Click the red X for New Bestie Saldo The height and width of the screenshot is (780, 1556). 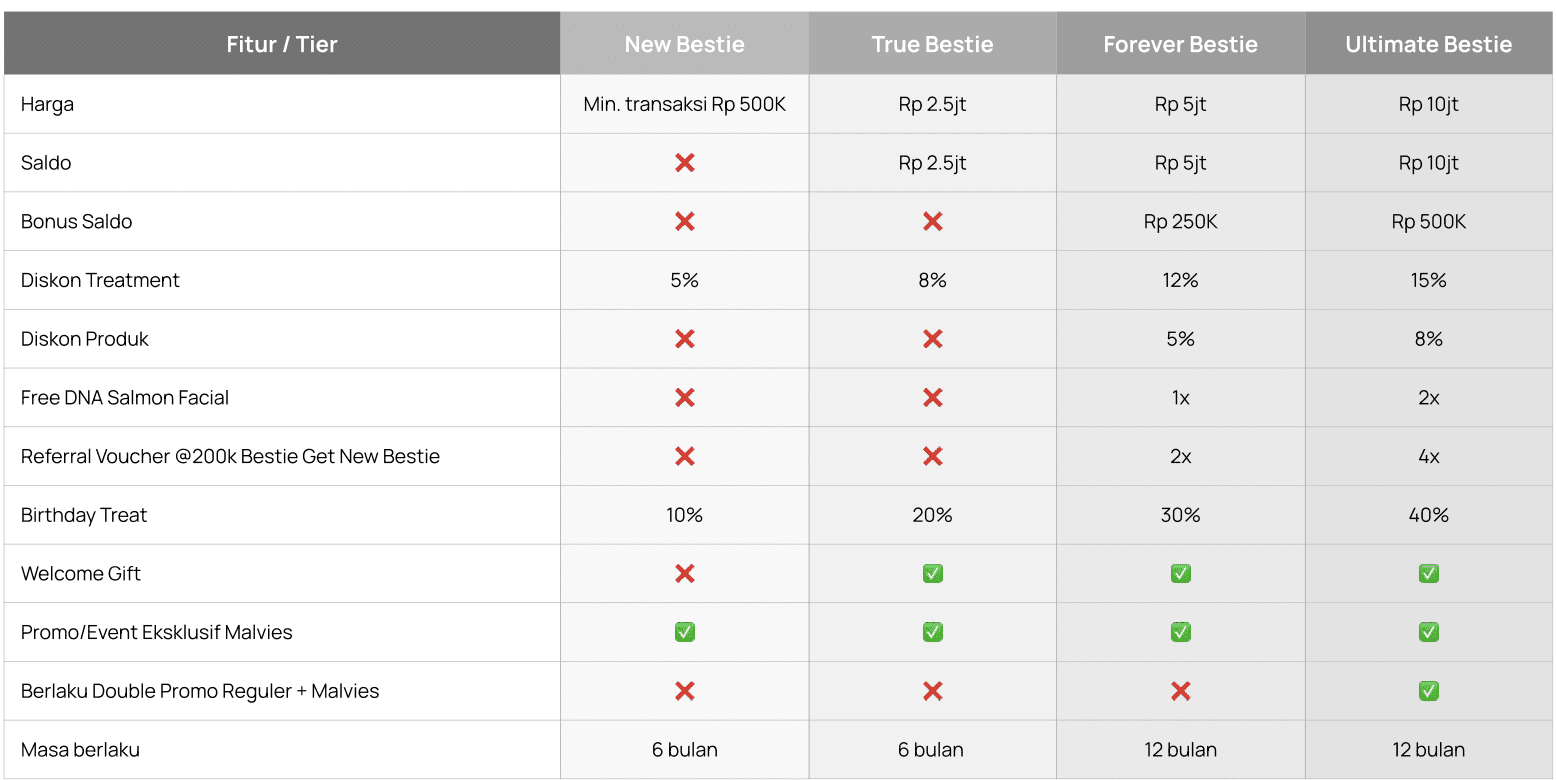pyautogui.click(x=685, y=162)
